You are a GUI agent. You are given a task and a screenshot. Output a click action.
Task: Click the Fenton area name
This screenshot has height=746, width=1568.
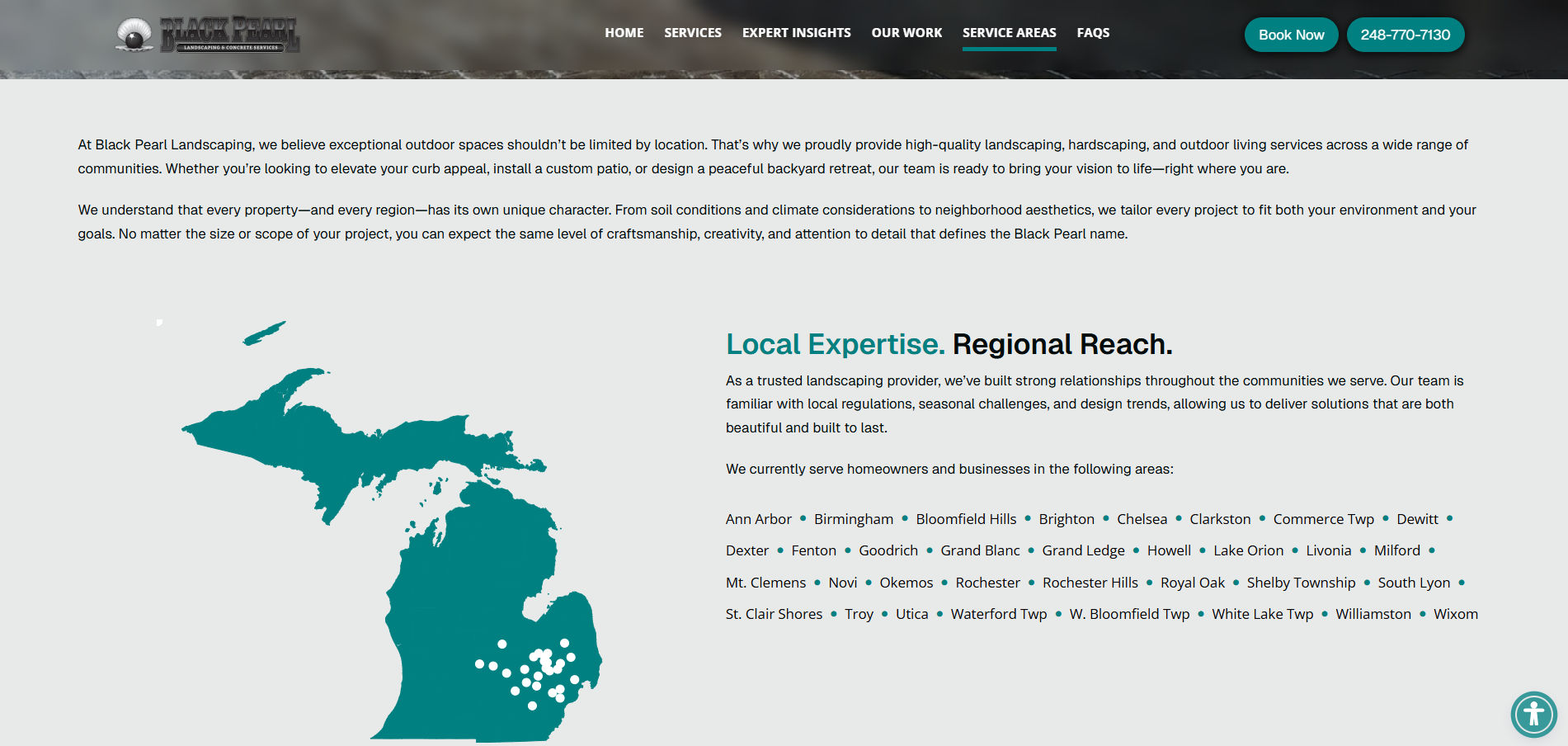(x=813, y=550)
